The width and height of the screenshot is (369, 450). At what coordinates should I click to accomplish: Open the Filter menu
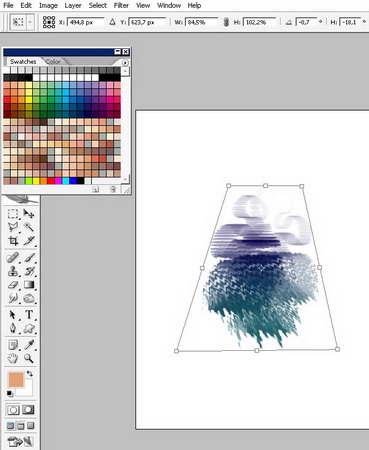pyautogui.click(x=121, y=5)
